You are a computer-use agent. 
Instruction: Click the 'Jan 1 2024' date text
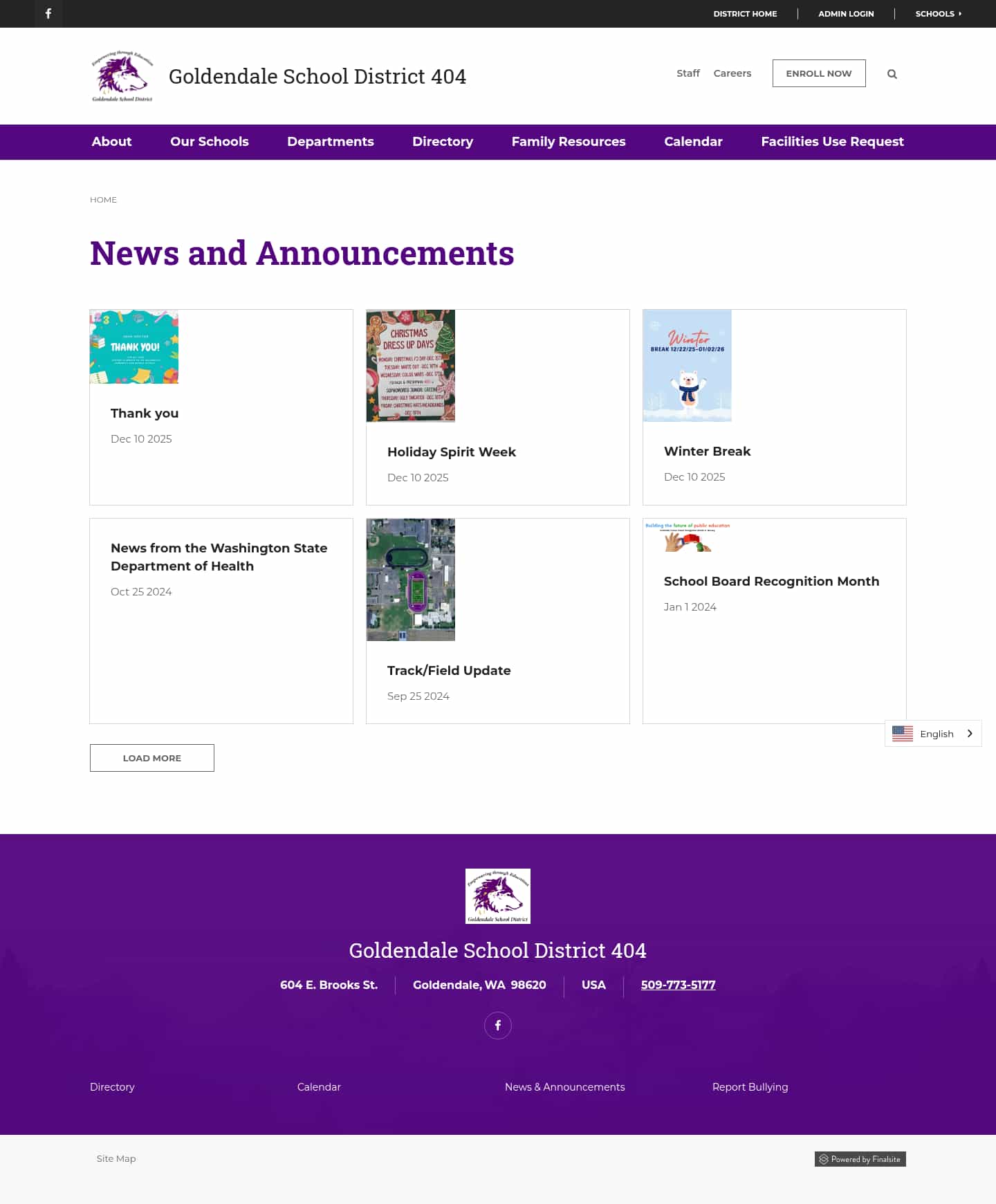690,607
